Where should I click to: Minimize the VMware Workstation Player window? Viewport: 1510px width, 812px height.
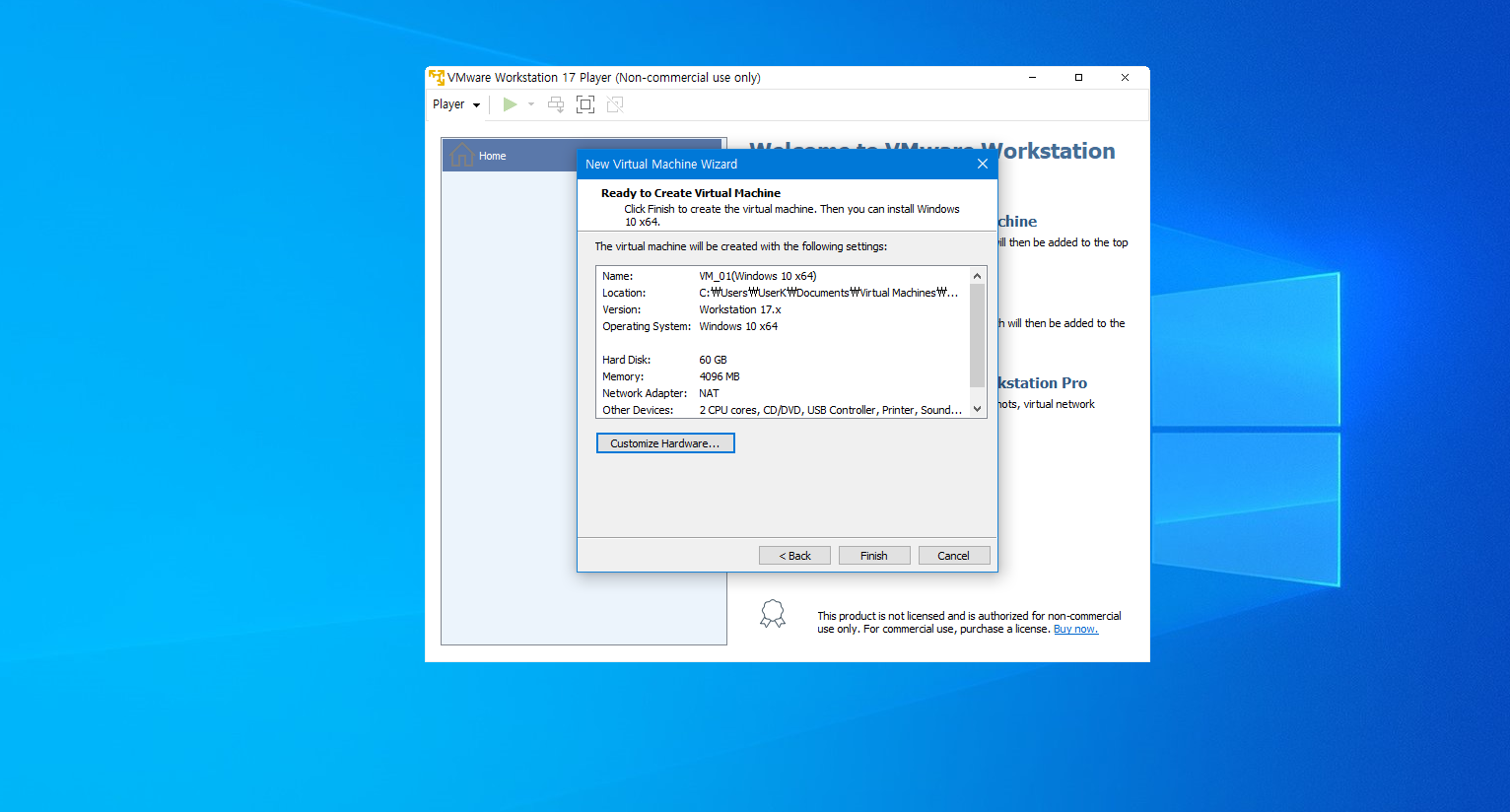[1032, 77]
